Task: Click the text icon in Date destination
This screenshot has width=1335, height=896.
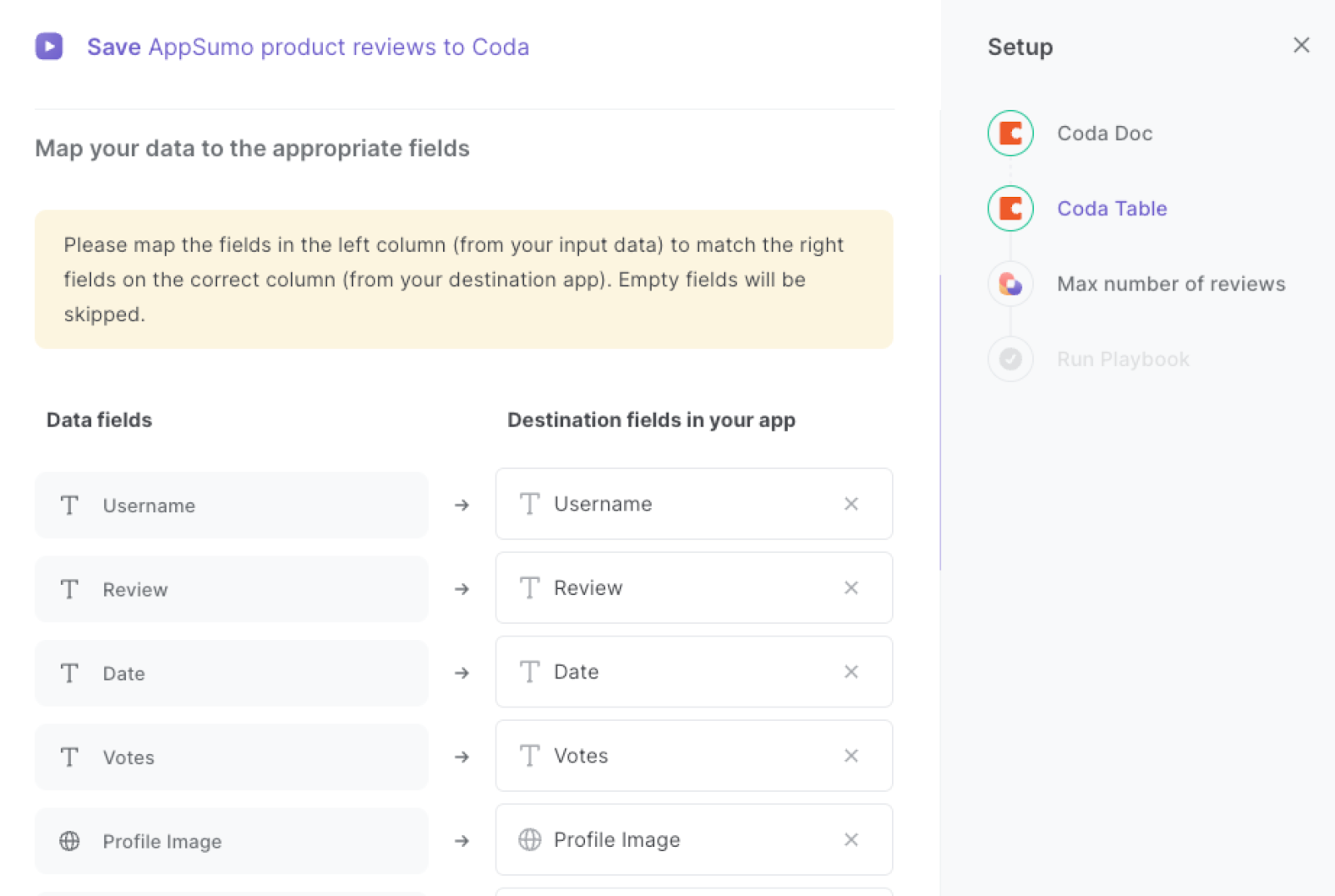Action: coord(529,672)
